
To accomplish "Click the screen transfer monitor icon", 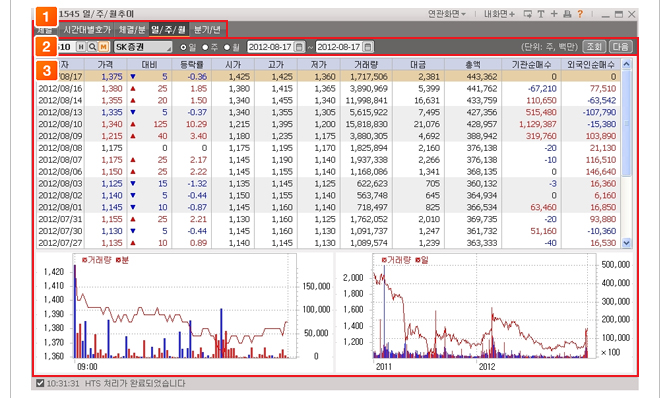I will (528, 14).
